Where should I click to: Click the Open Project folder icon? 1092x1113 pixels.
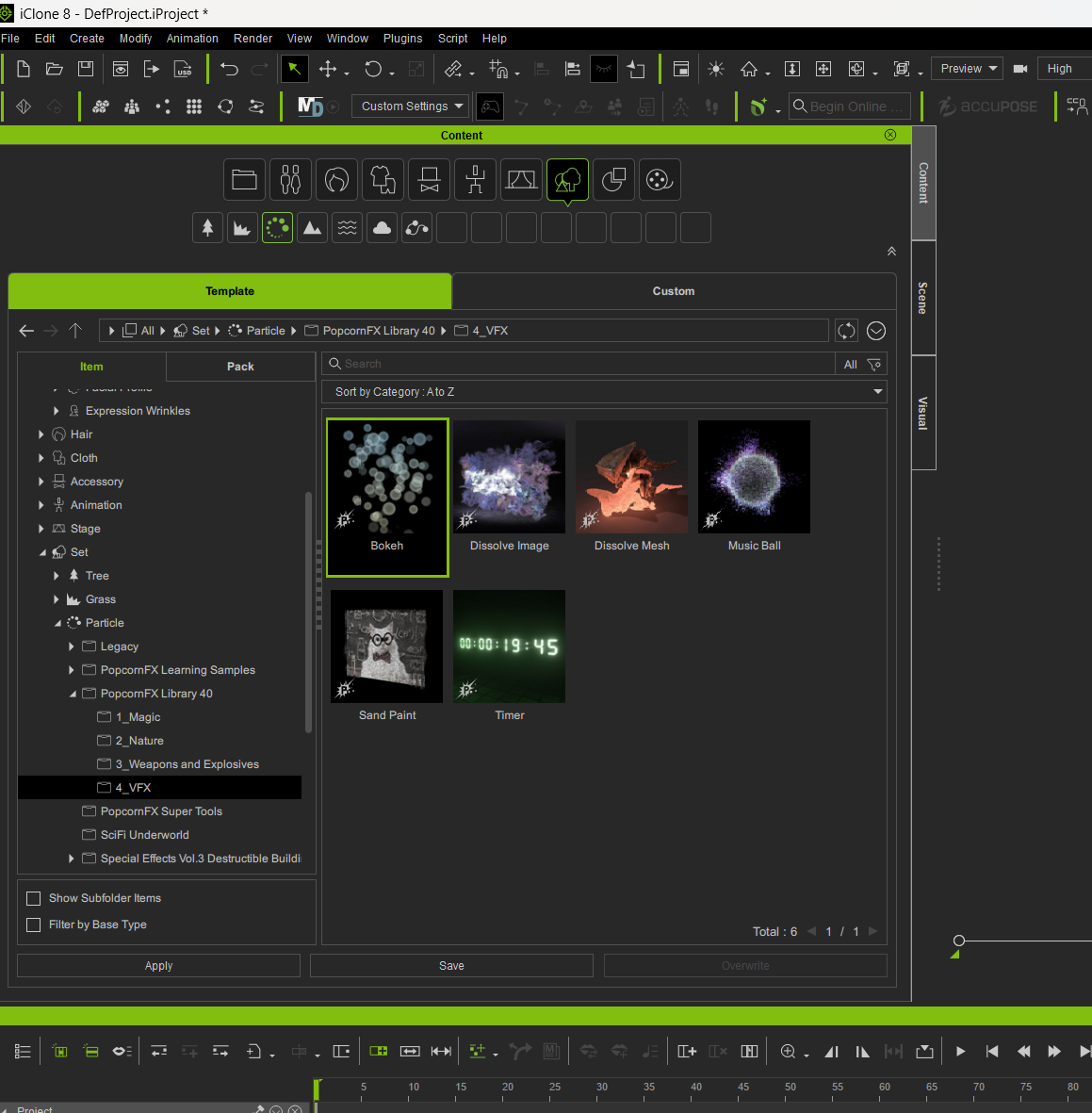[54, 69]
